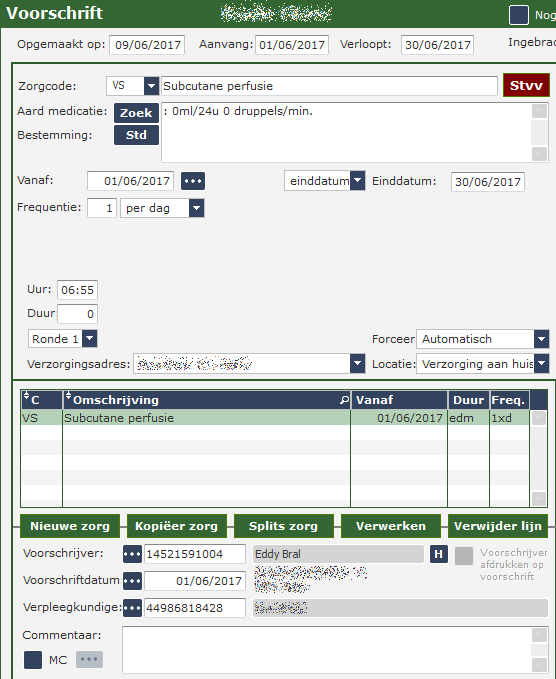Click ellipsis button next to MC
Viewport: 556px width, 679px height.
click(x=89, y=660)
